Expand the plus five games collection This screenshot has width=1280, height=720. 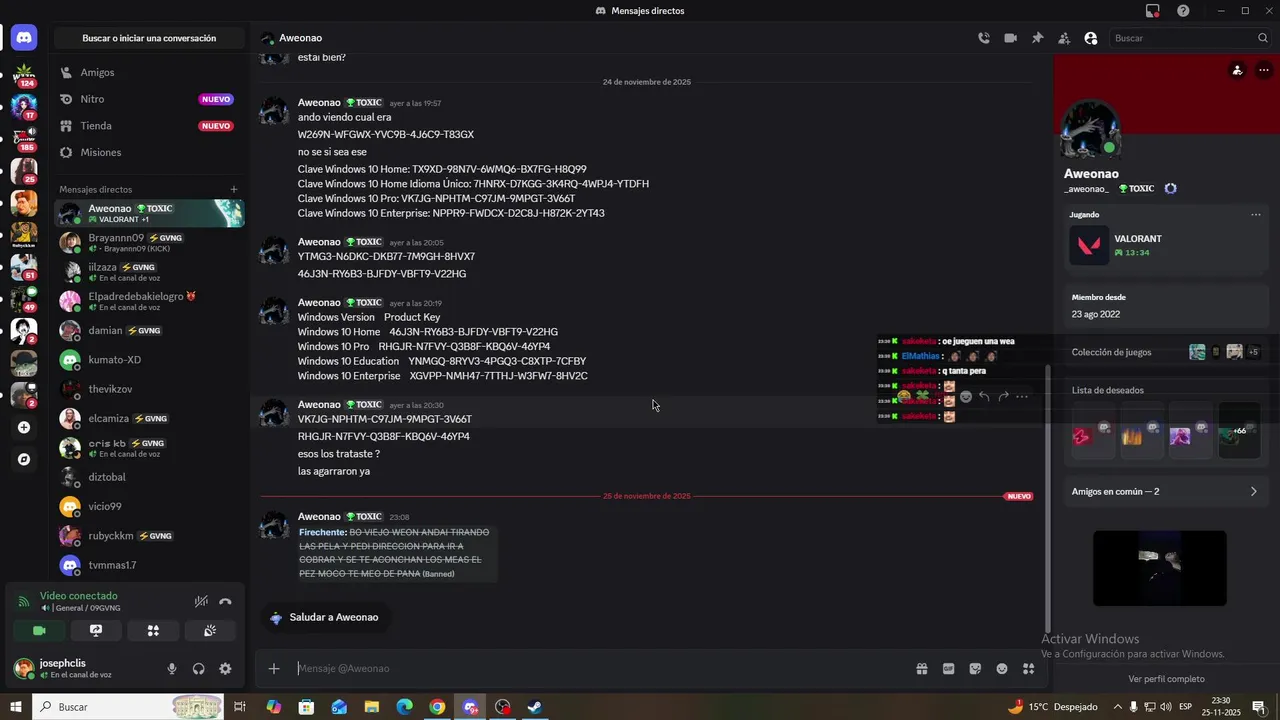tap(1253, 352)
